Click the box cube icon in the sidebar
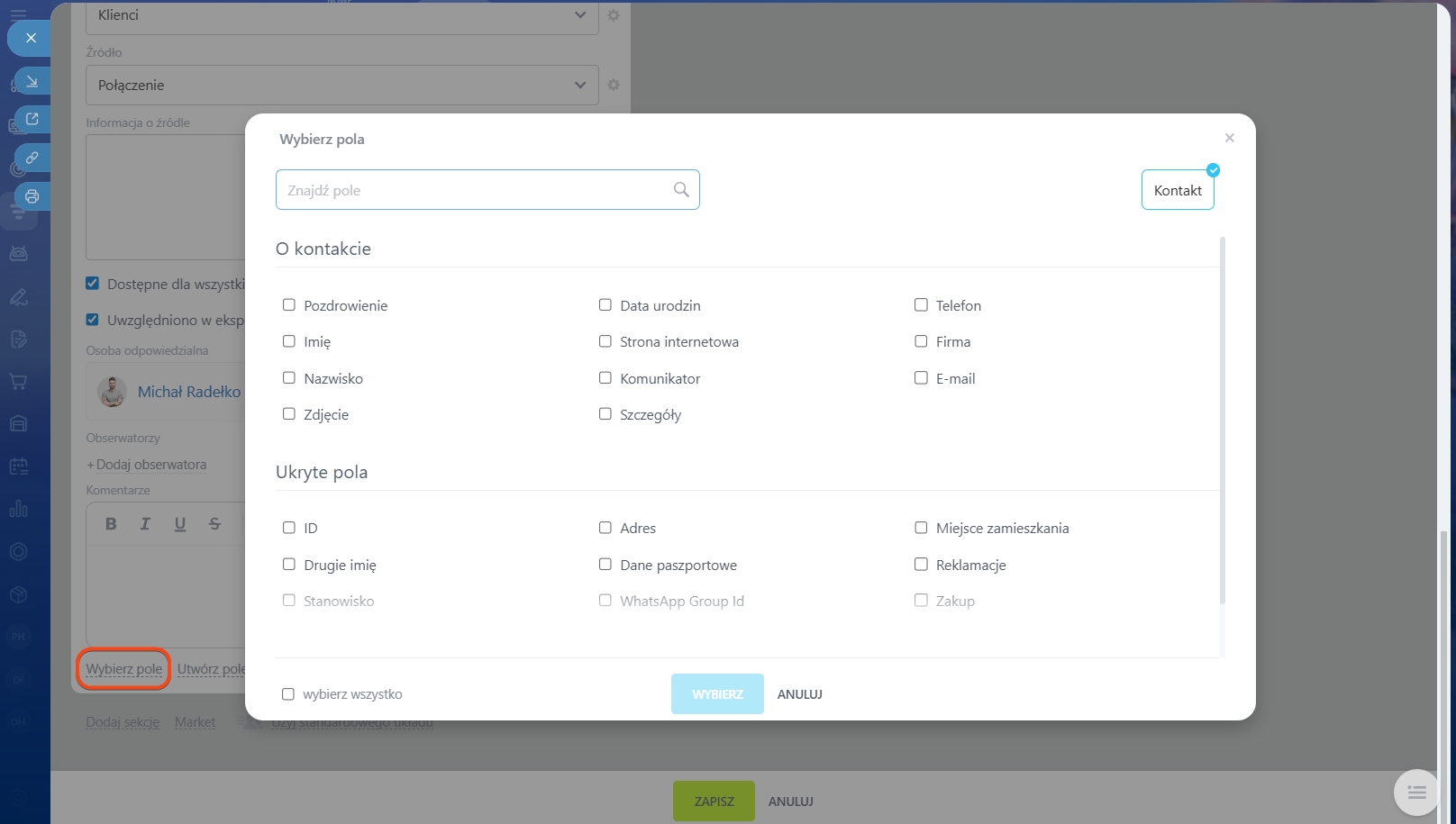Viewport: 1456px width, 824px height. click(x=18, y=594)
